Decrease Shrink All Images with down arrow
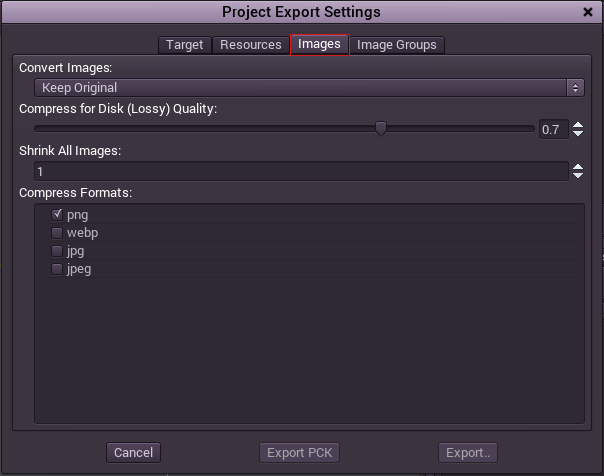Screen dimensions: 604x476 coord(577,176)
